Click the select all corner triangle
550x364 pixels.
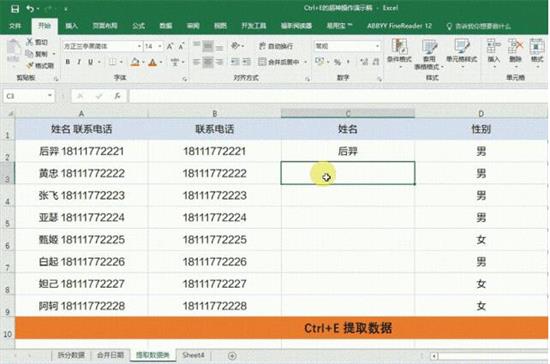[x=10, y=114]
